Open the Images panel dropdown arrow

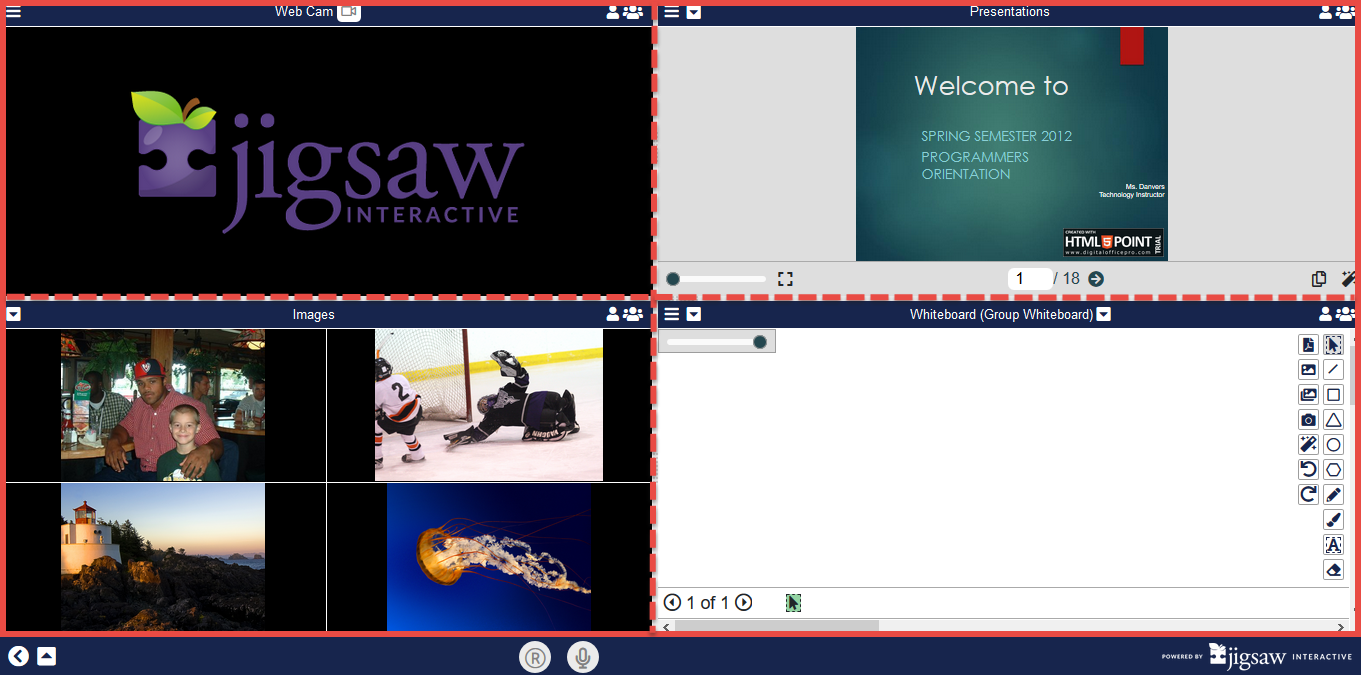[x=14, y=314]
